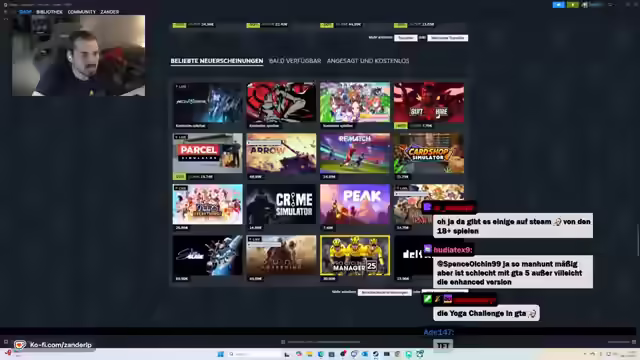Viewport: 640px width, 360px height.
Task: Open the Crime Simulator game tile
Action: tap(281, 204)
